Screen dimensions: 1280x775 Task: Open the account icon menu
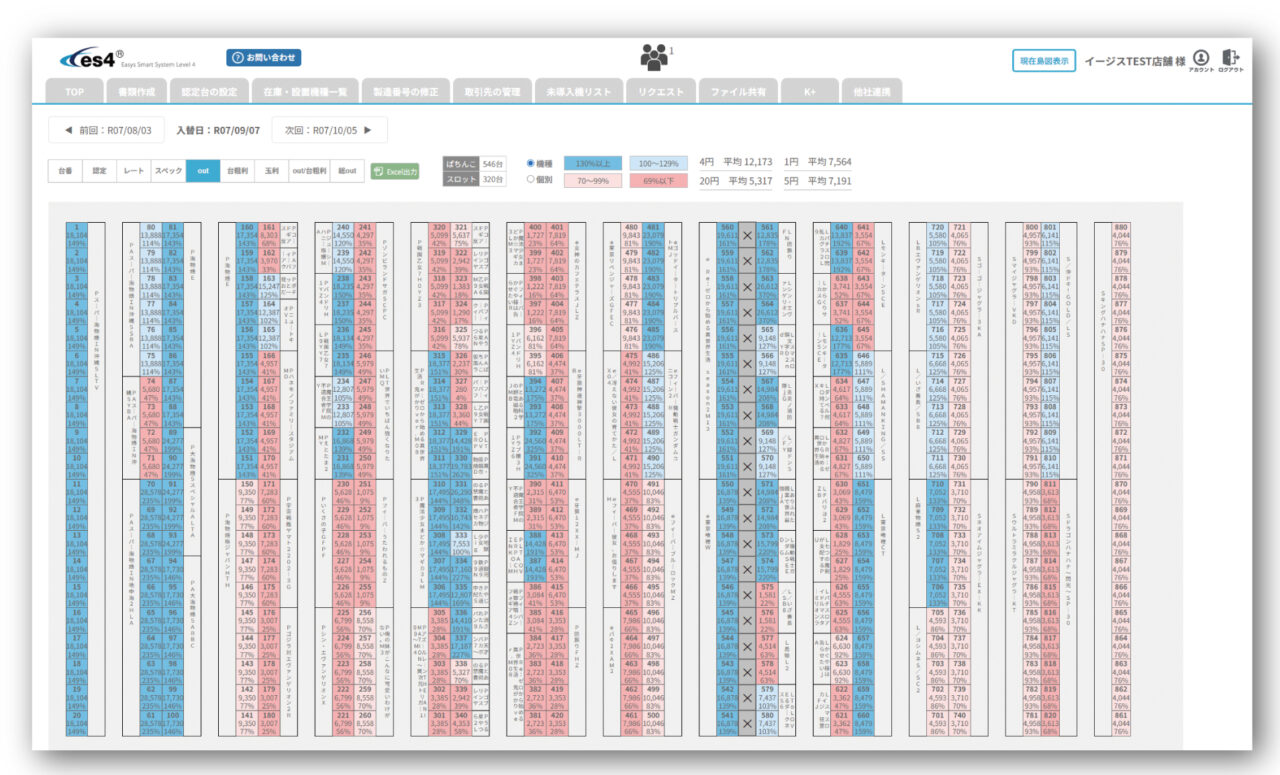pos(1201,60)
